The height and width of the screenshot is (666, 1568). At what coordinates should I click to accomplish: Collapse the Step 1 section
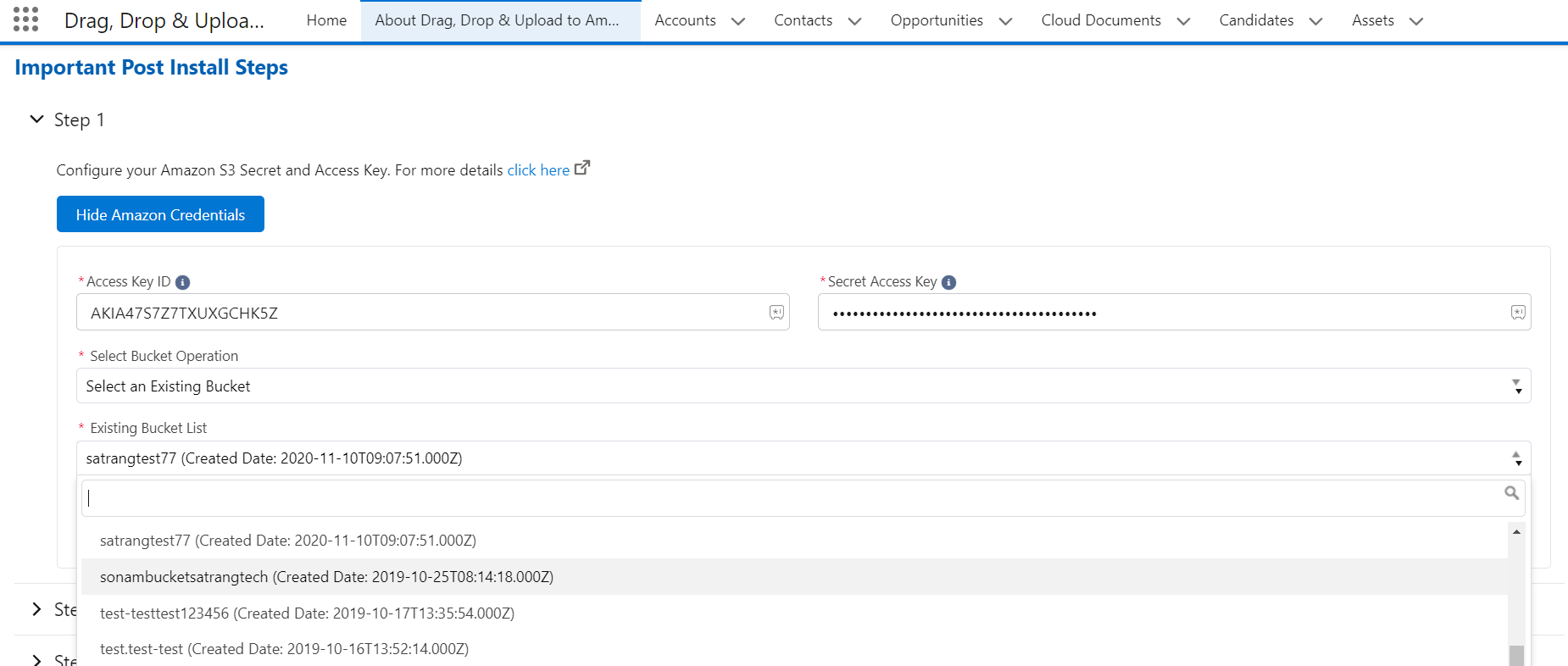pos(36,119)
